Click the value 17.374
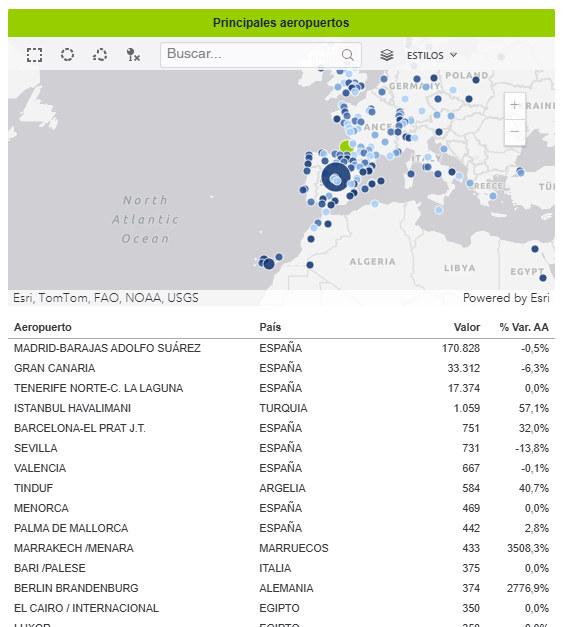The height and width of the screenshot is (627, 563). pos(463,388)
